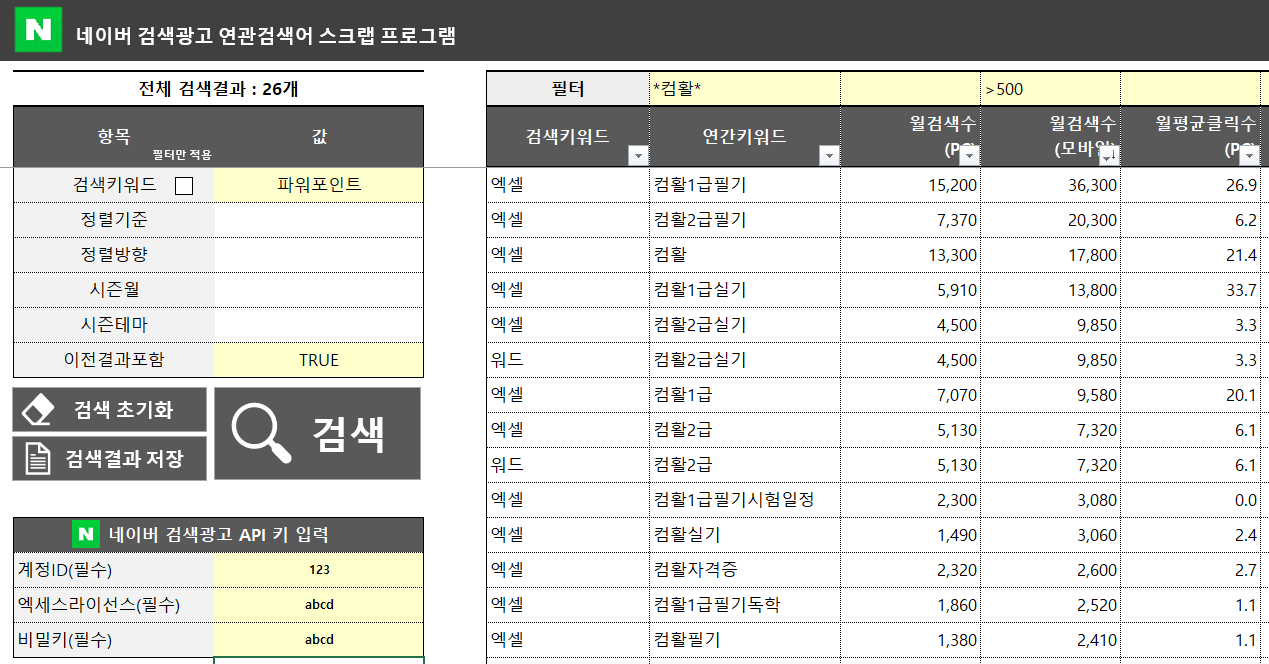The height and width of the screenshot is (664, 1269).
Task: Select the empty 시즌테마 value cell
Action: [x=319, y=325]
